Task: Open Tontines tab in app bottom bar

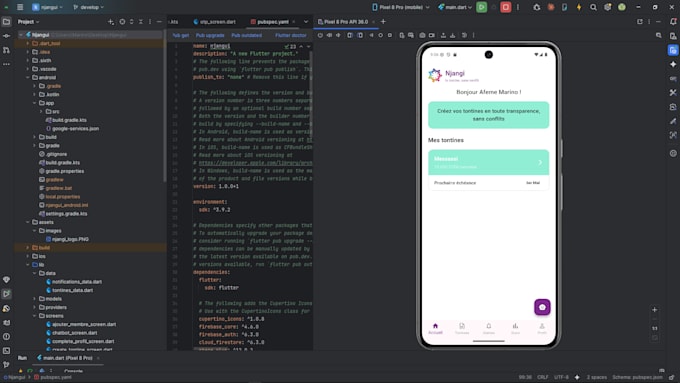Action: point(462,328)
